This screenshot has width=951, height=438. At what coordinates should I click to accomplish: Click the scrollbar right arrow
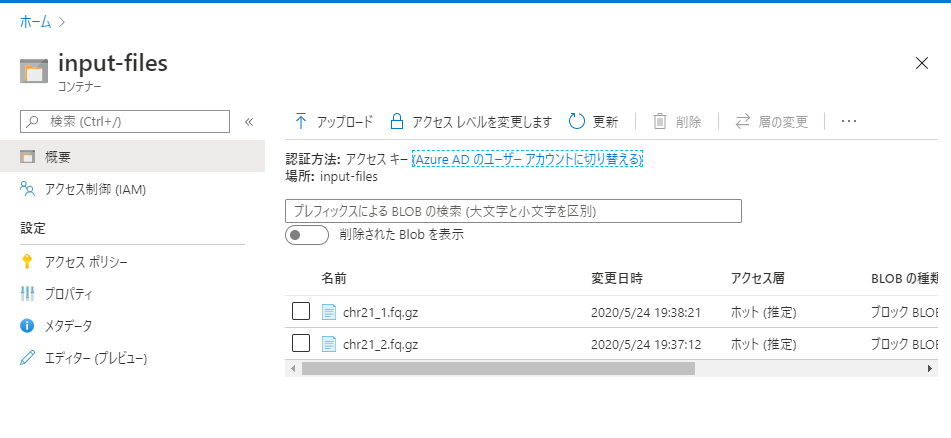coord(930,368)
